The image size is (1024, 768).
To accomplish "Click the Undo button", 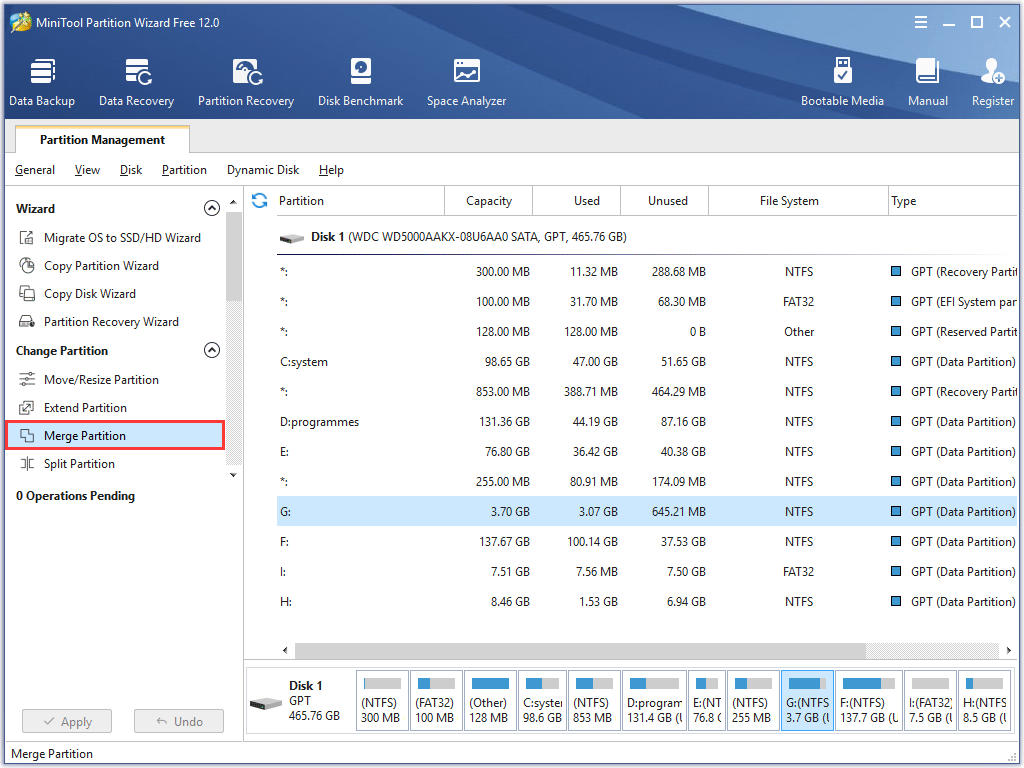I will point(179,722).
